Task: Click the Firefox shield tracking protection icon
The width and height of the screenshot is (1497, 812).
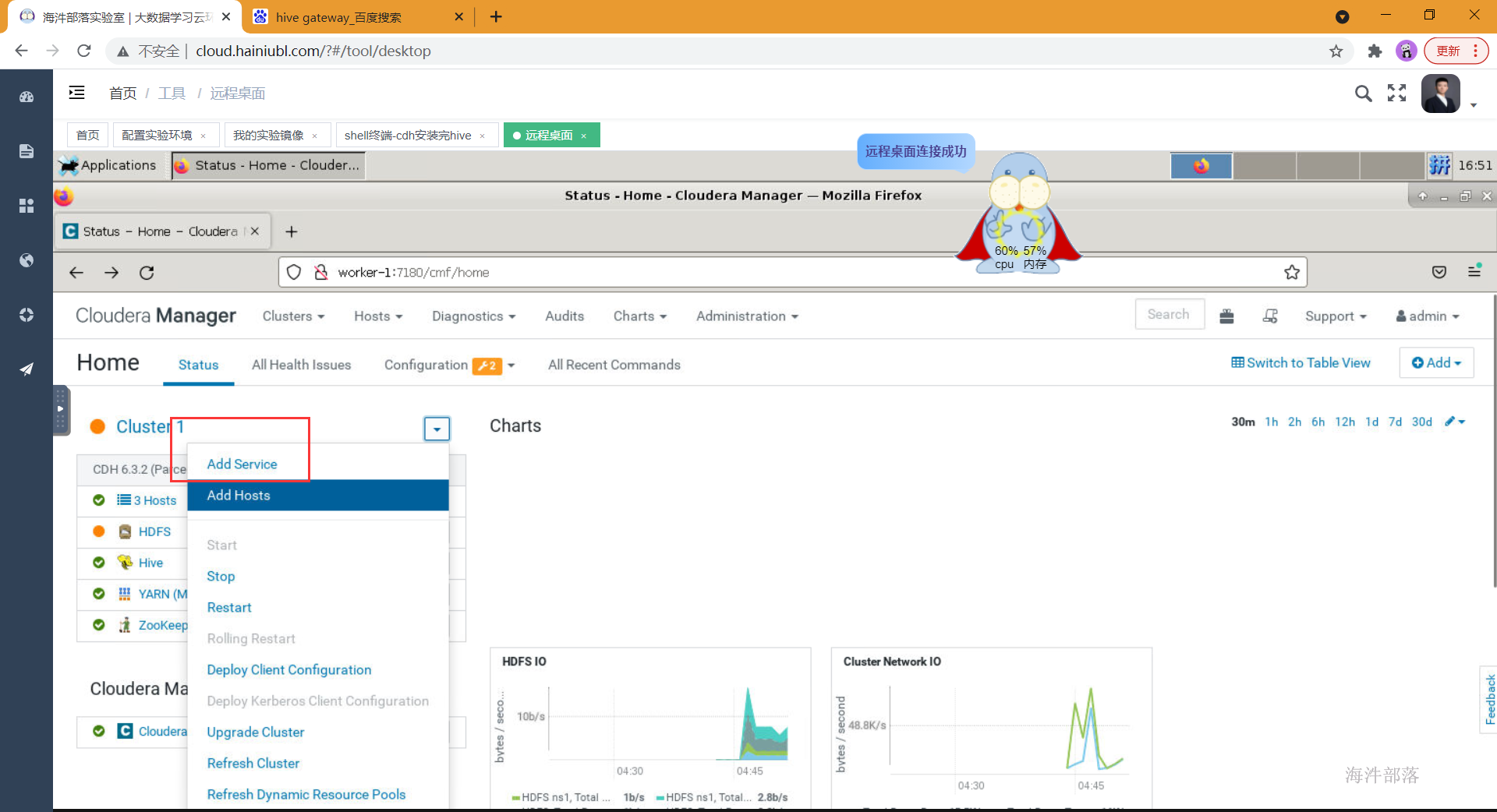Action: 294,272
